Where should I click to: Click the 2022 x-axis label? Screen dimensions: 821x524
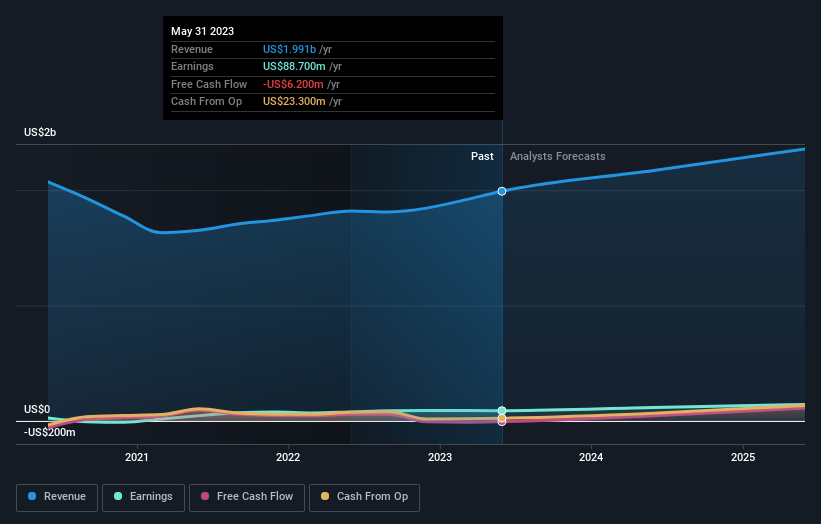tap(288, 457)
